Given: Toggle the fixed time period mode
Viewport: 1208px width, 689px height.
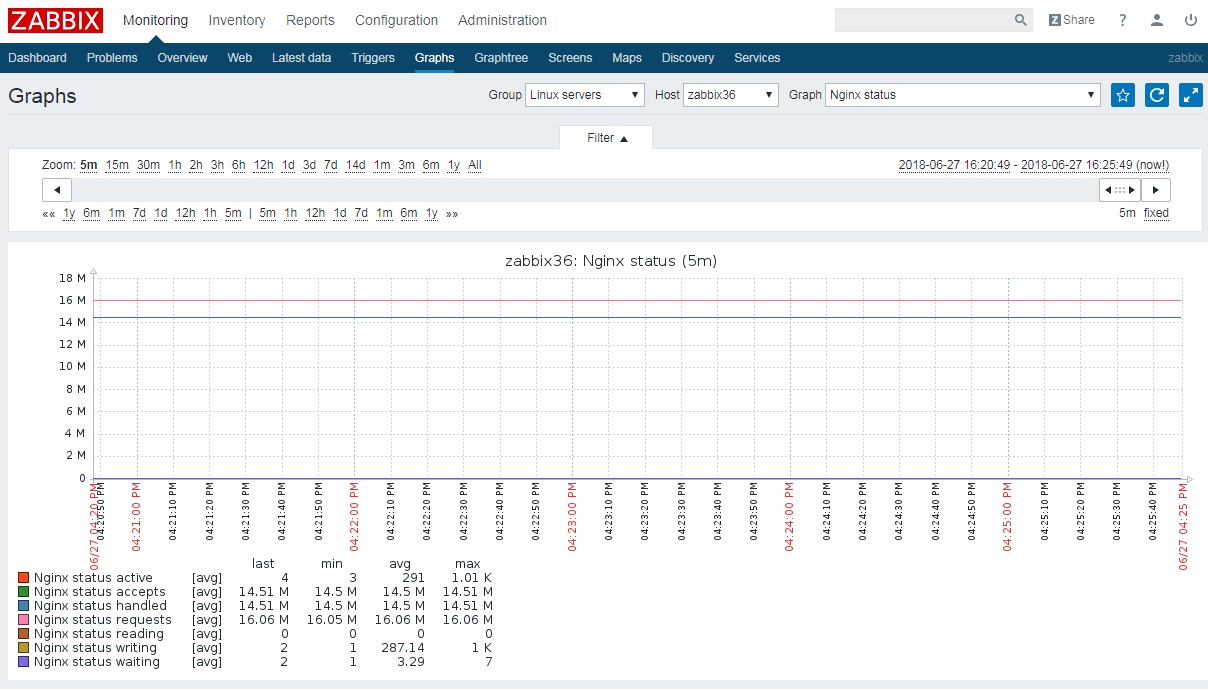Looking at the screenshot, I should click(1156, 213).
